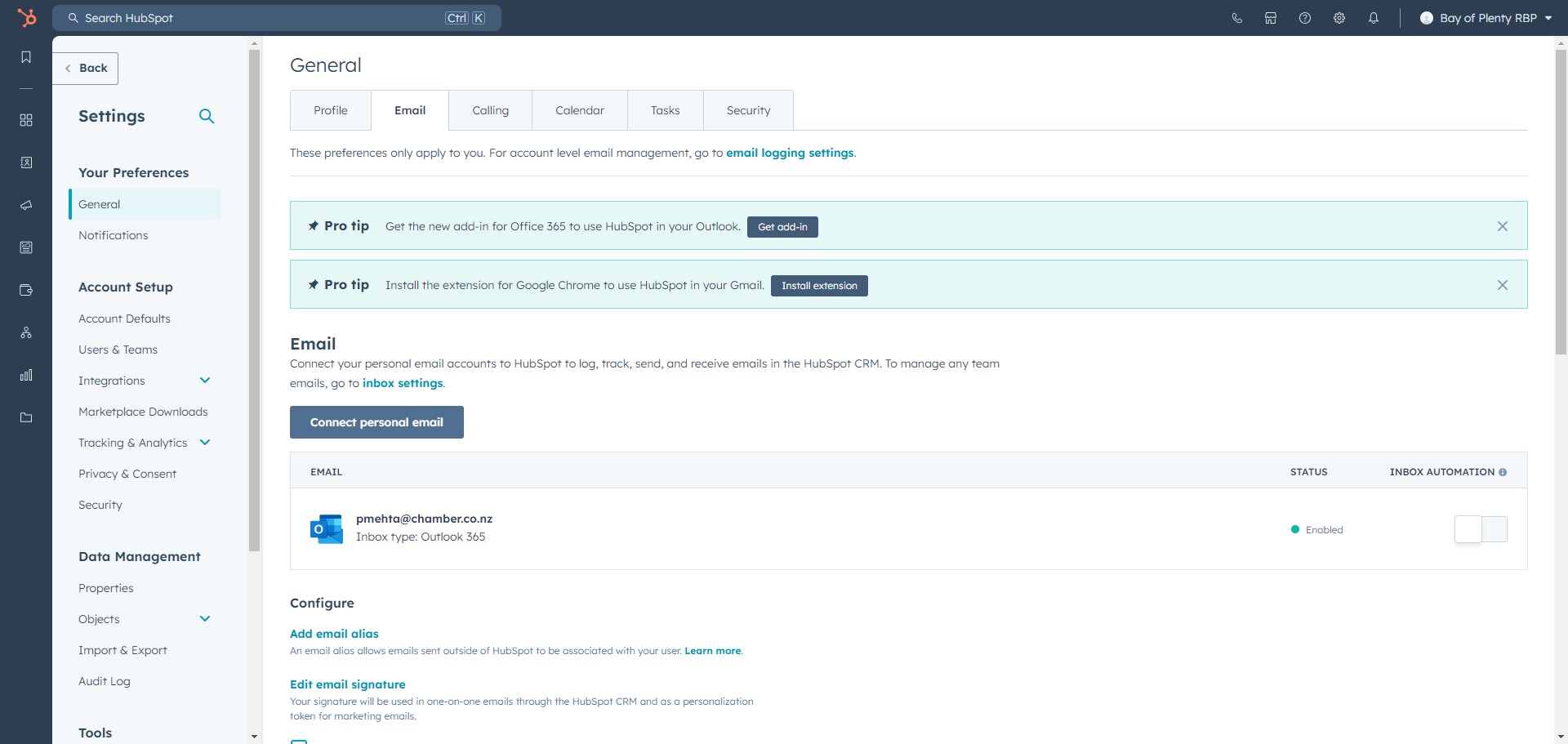Open the Marketplace icon in the top bar

[x=1270, y=17]
